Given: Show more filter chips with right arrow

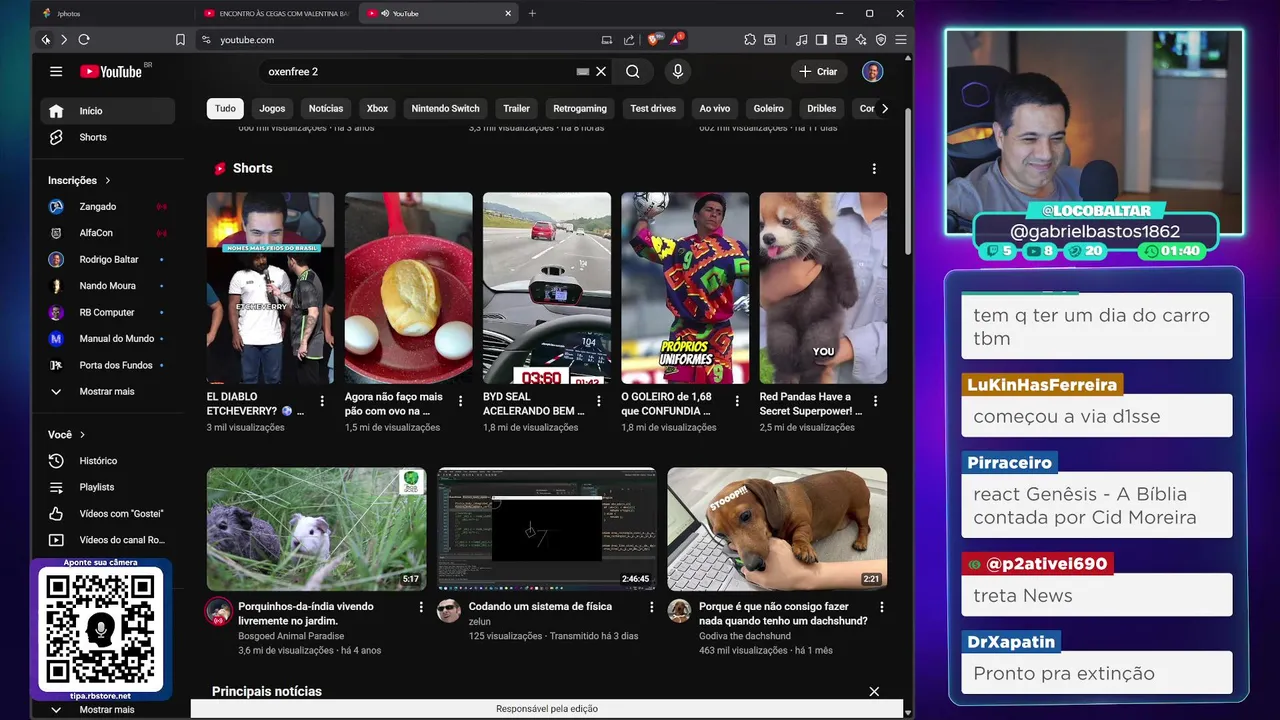Looking at the screenshot, I should point(884,108).
